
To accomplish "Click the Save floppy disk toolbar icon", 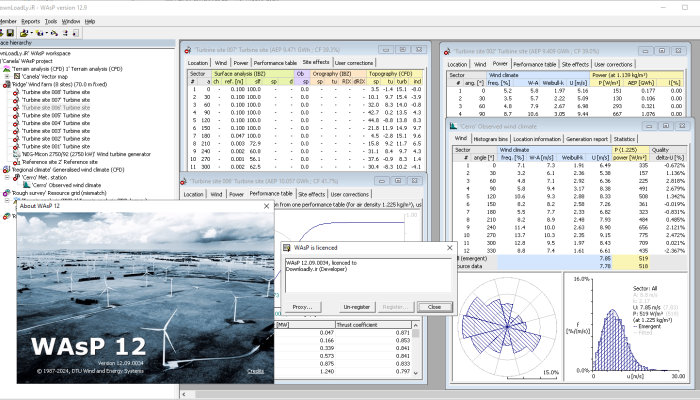I will tap(10, 33).
